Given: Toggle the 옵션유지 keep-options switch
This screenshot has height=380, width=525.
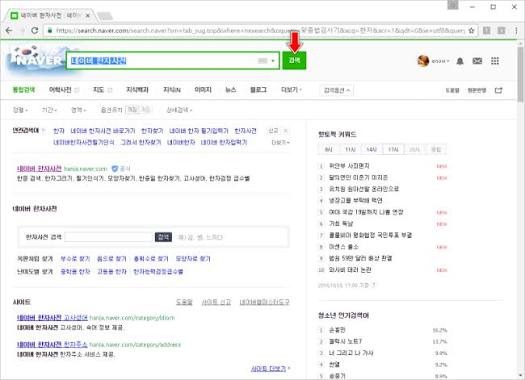Looking at the screenshot, I should click(138, 109).
